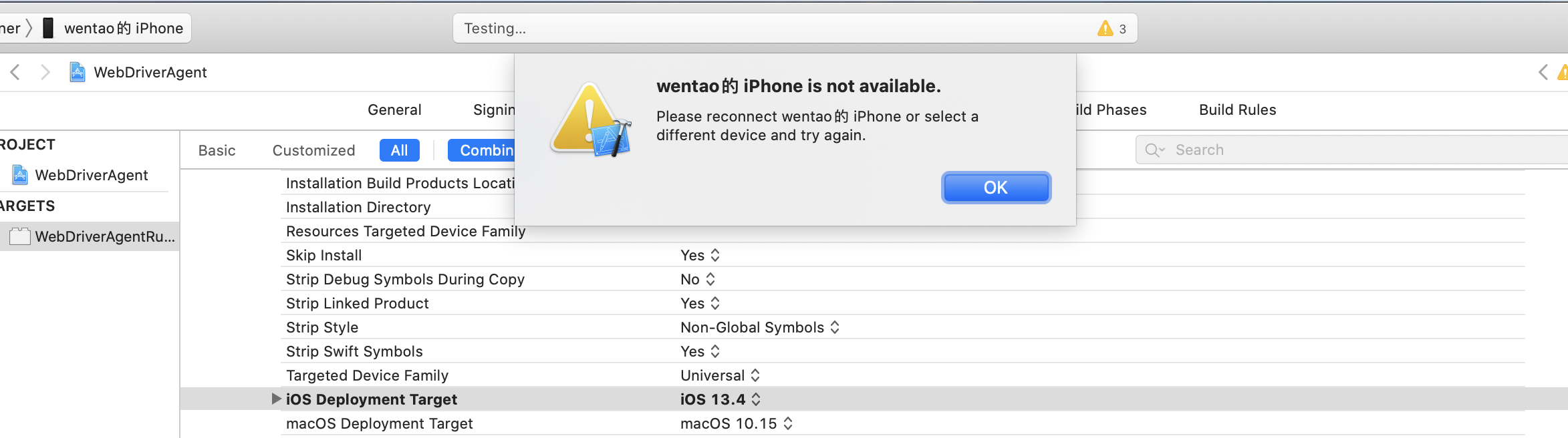Click the Combined view button
This screenshot has height=438, width=1568.
[483, 150]
